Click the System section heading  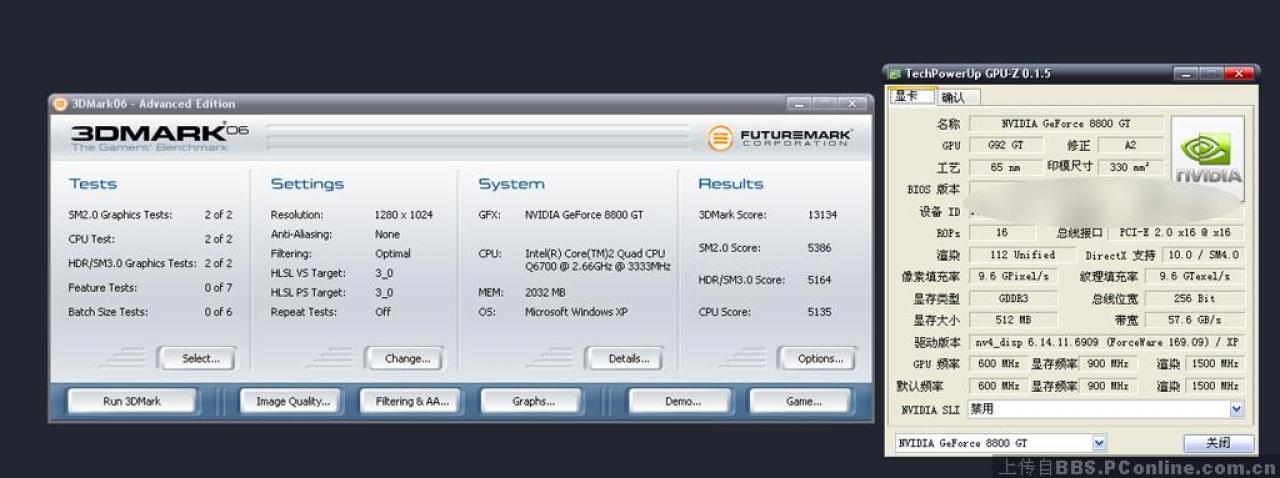[511, 184]
